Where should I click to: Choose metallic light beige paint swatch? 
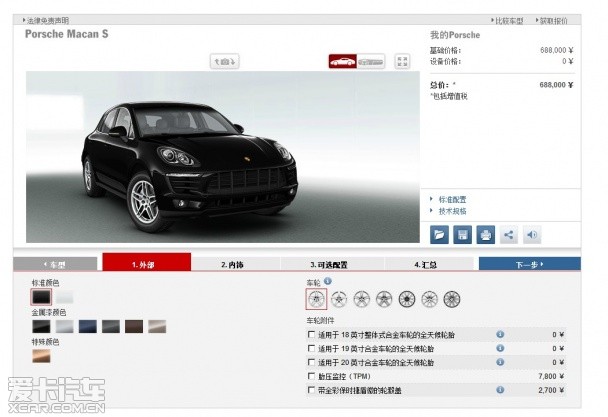pyautogui.click(x=157, y=326)
